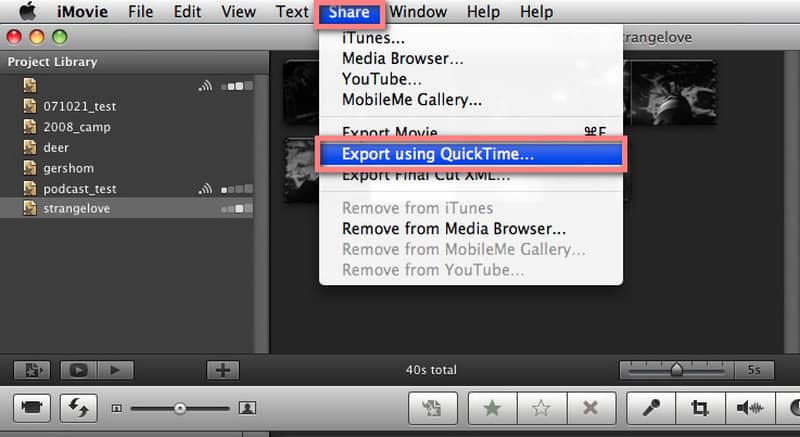
Task: Open the audio adjustments tool
Action: click(750, 408)
